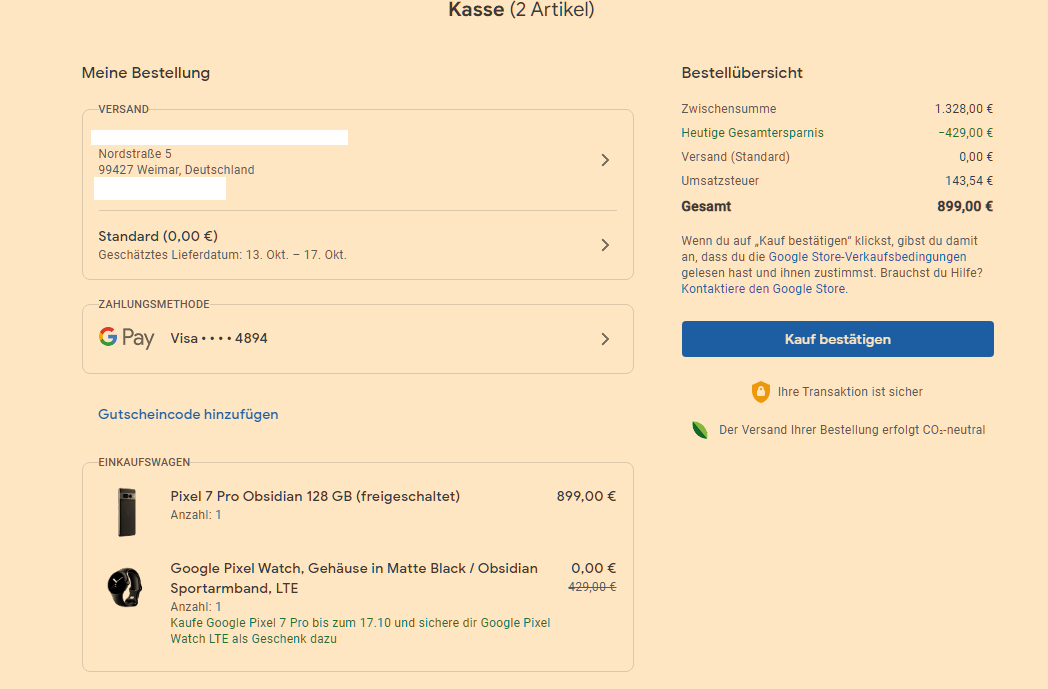Viewport: 1048px width, 689px height.
Task: Click the ZAHLUNGSMETHODE section label
Action: (154, 304)
